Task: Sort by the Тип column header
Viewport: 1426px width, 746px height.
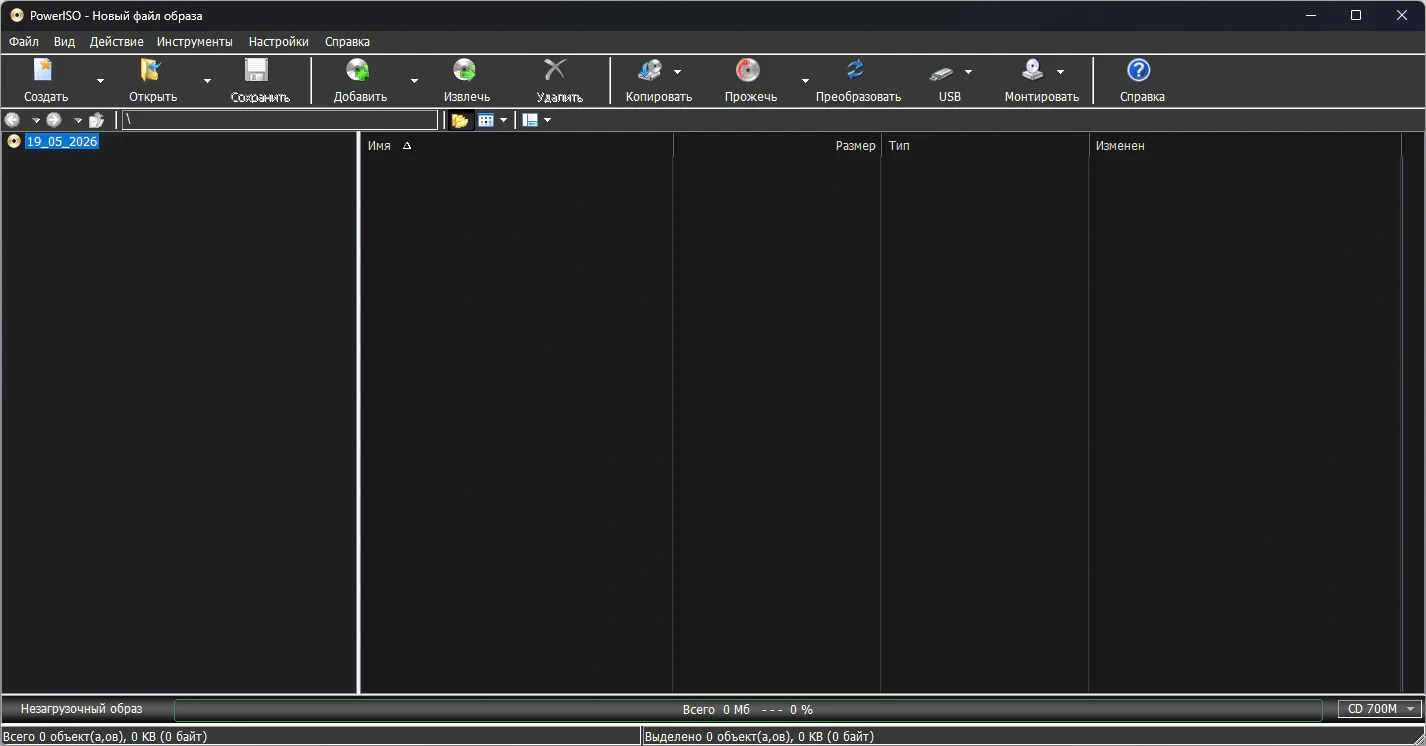Action: (985, 146)
